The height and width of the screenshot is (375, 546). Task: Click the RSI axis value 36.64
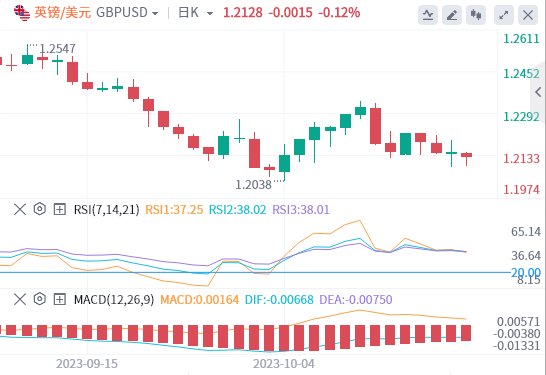(x=526, y=256)
